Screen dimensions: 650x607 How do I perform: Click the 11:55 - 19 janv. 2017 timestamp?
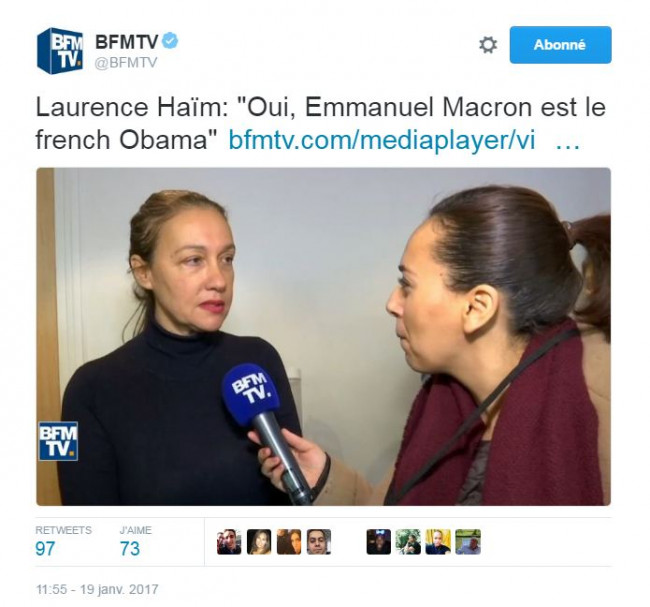tap(97, 589)
